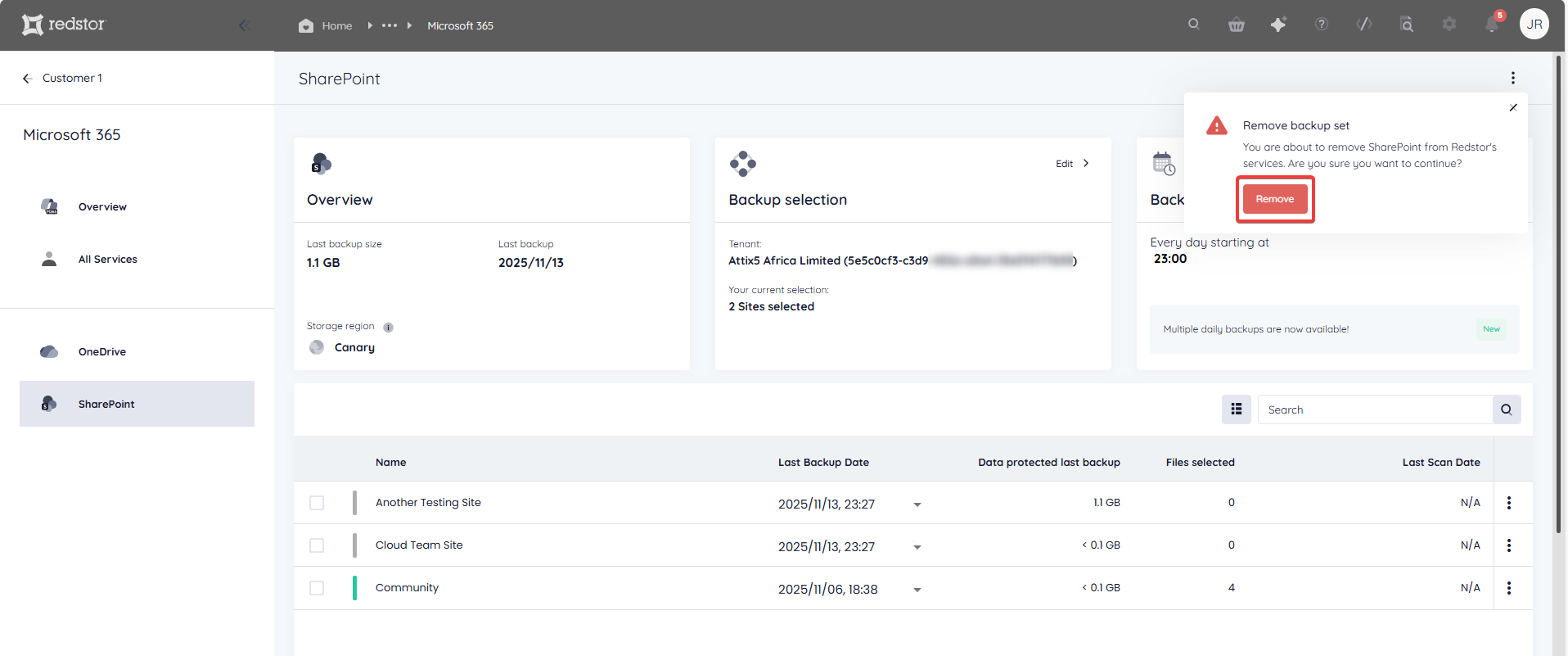Click the Storage region info icon
Viewport: 1568px width, 656px height.
point(388,328)
